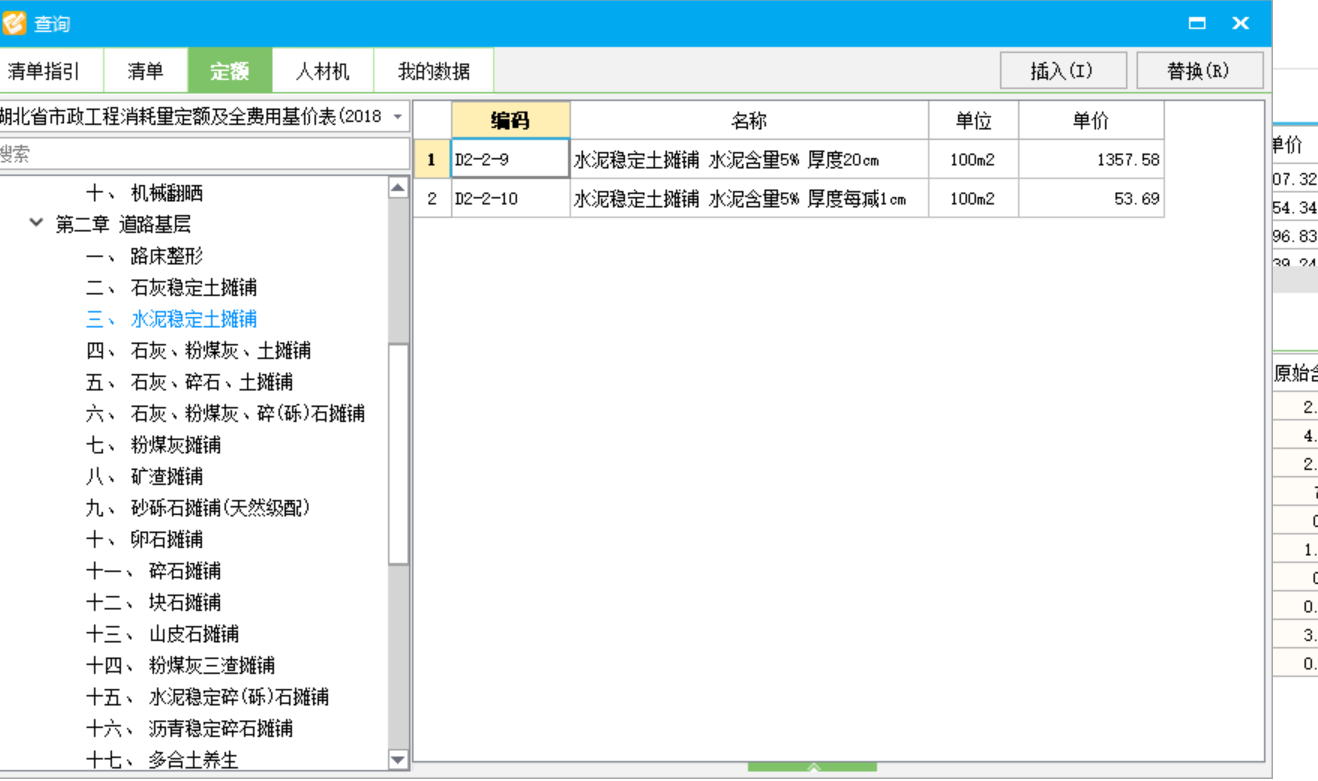Click price cell 53.69

click(x=1091, y=198)
